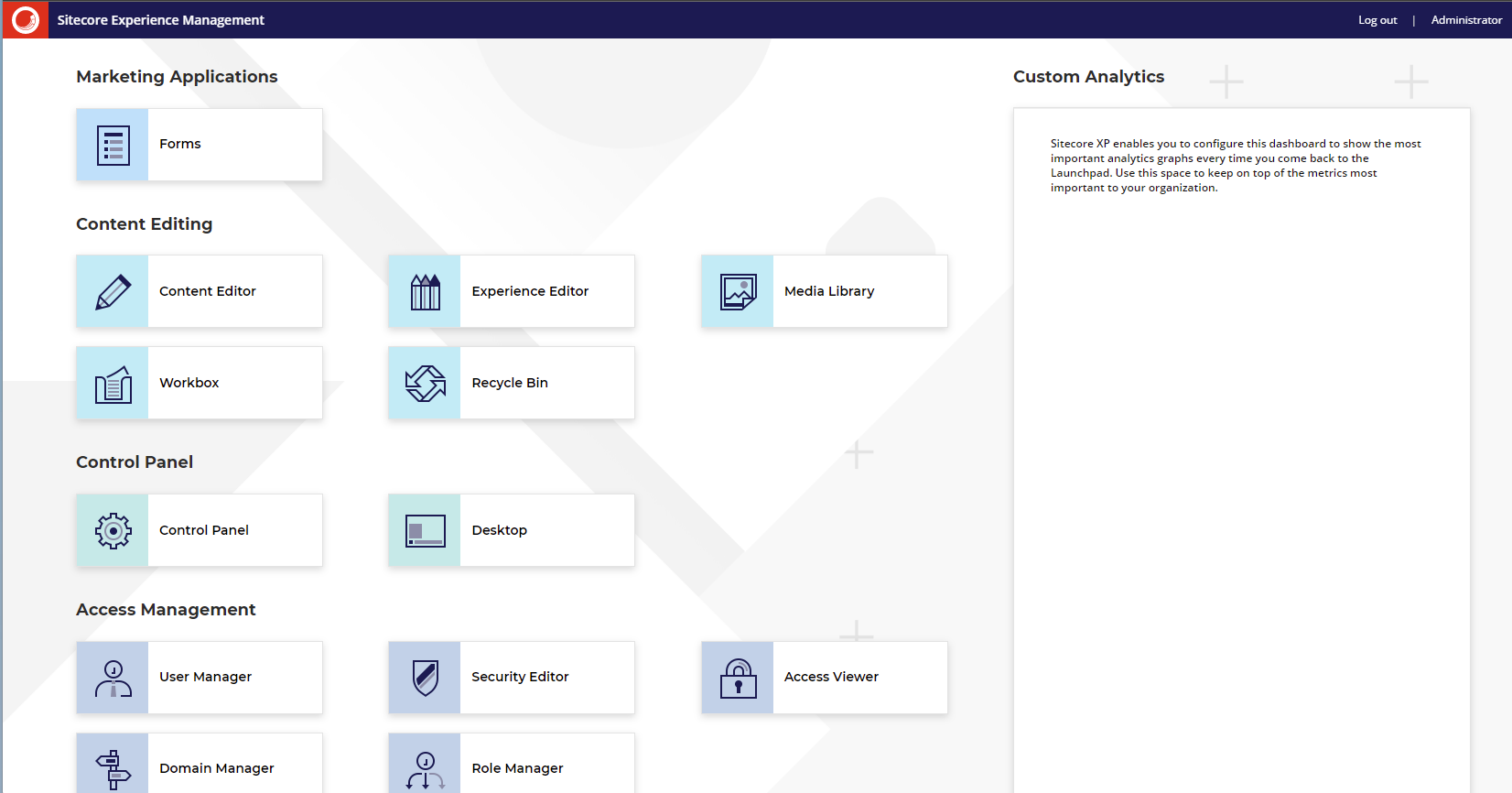Viewport: 1512px width, 793px height.
Task: Open Desktop screen icon
Action: pos(425,530)
